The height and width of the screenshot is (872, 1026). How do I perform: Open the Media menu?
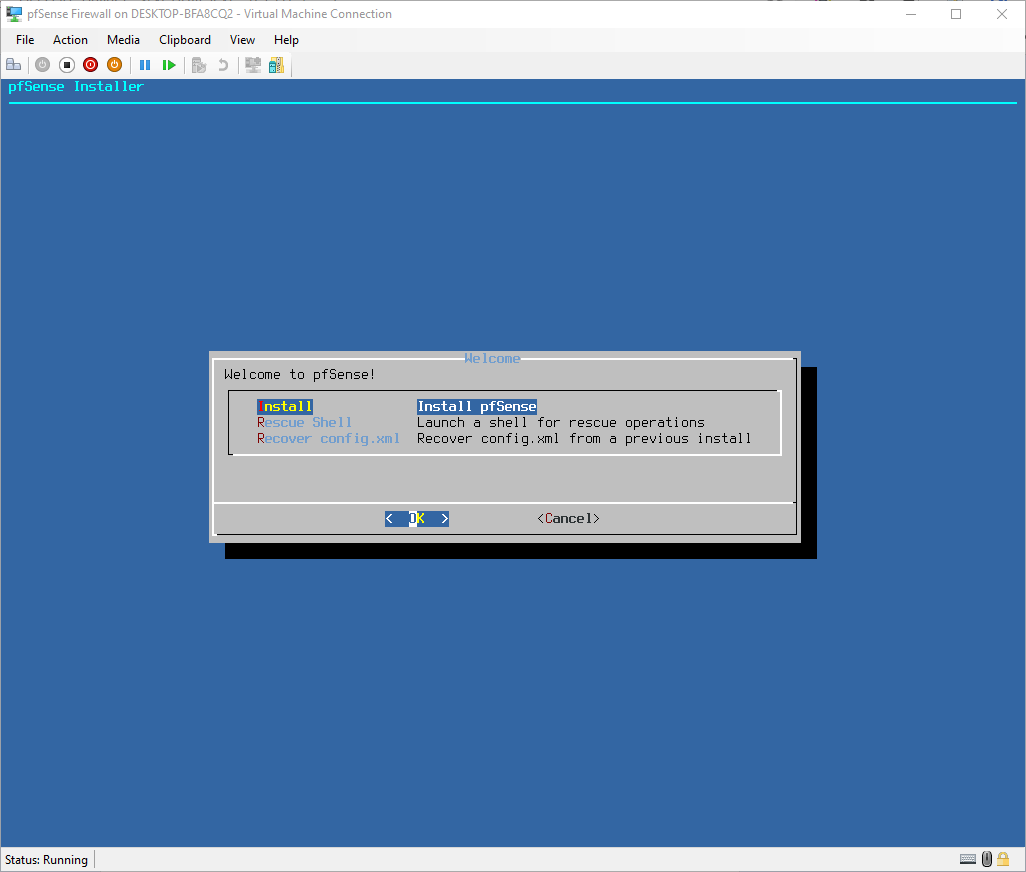click(123, 40)
